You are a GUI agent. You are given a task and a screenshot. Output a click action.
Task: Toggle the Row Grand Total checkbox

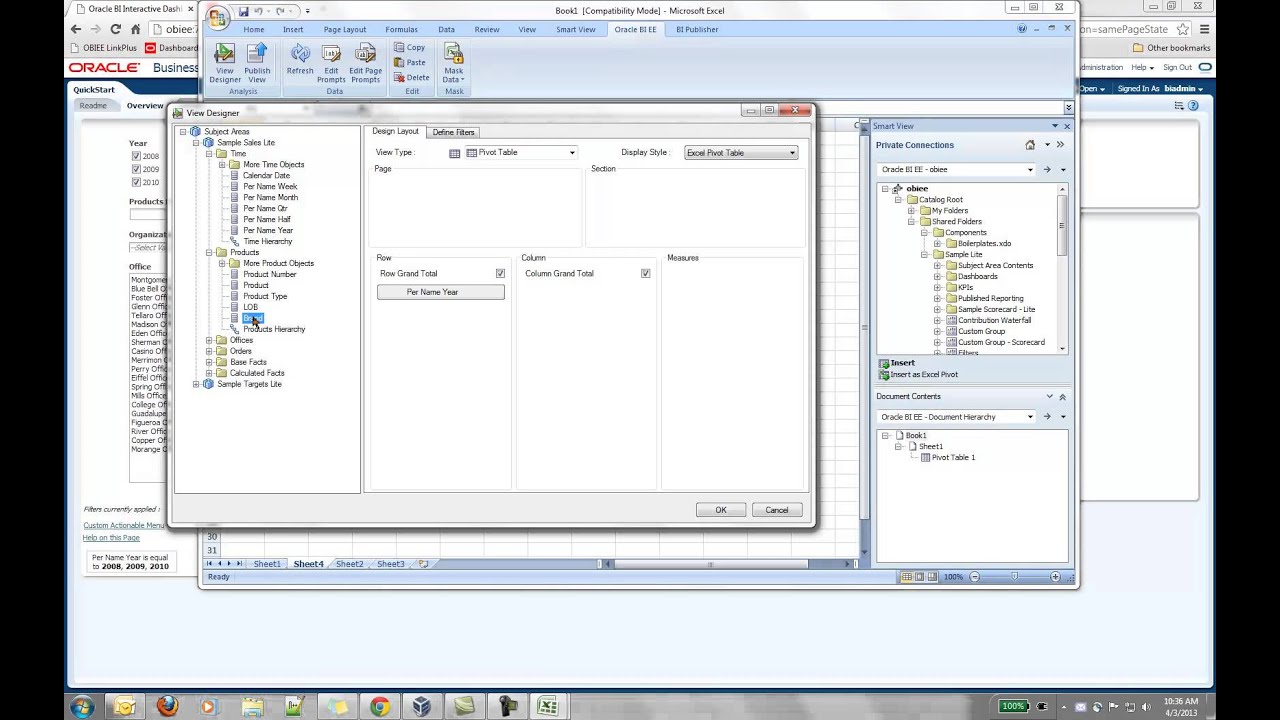[x=500, y=273]
